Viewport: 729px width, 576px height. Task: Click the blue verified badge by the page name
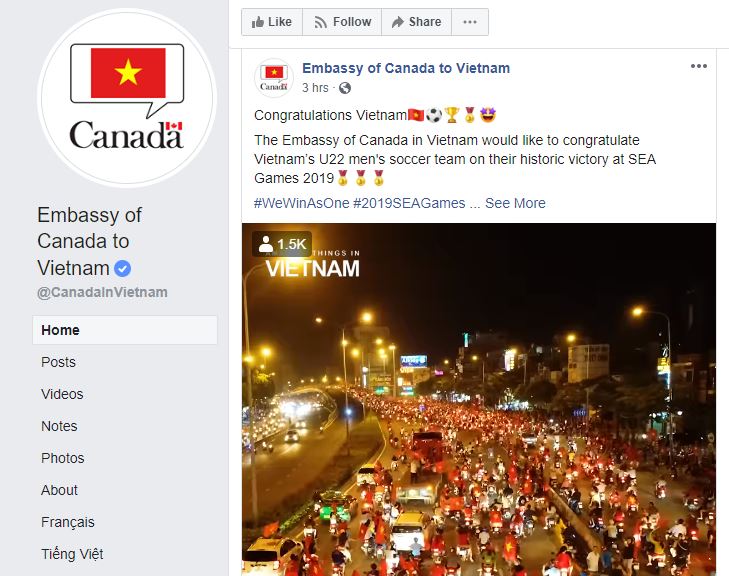[123, 269]
